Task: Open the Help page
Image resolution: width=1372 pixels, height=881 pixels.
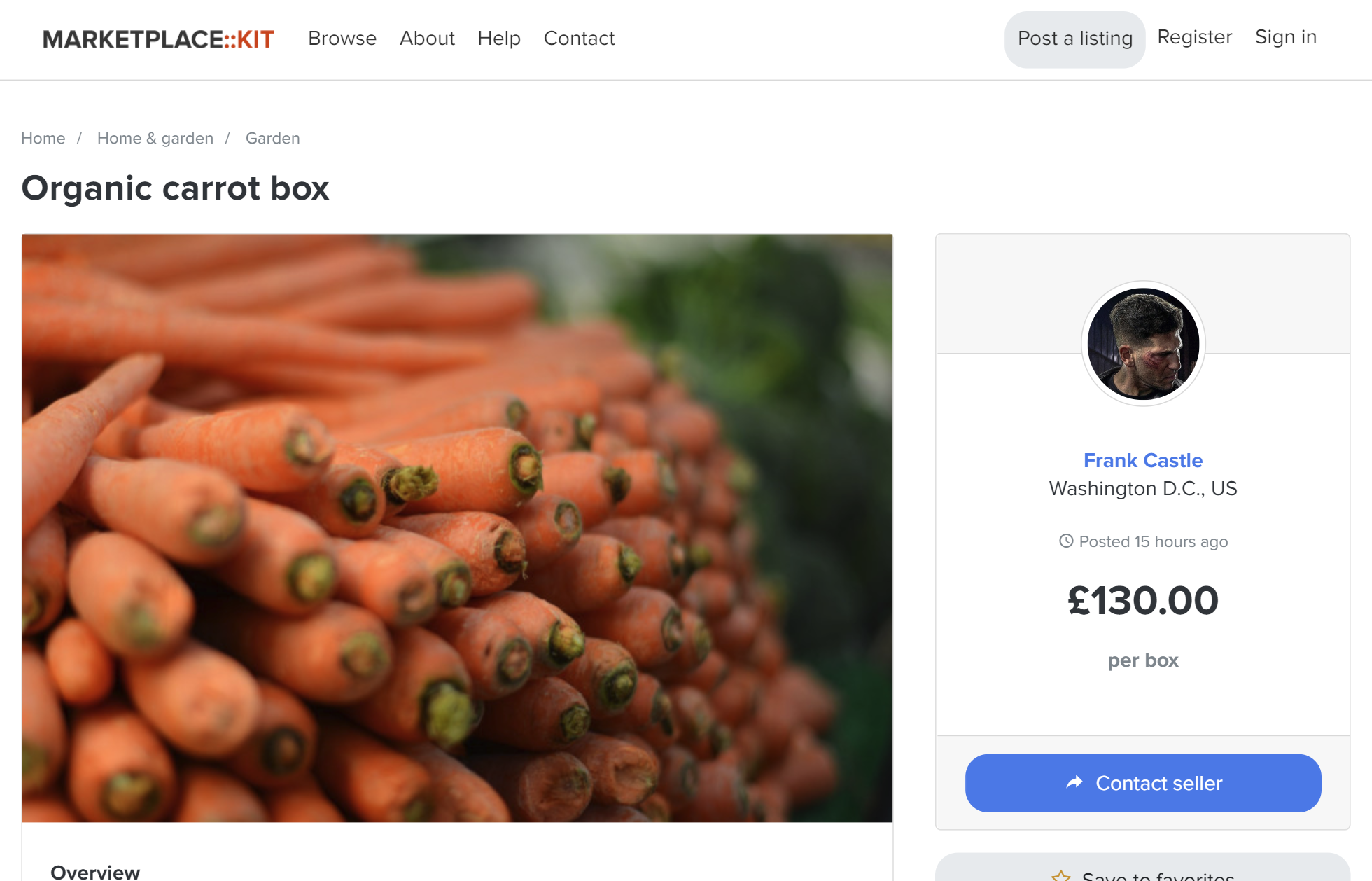Action: pyautogui.click(x=499, y=38)
